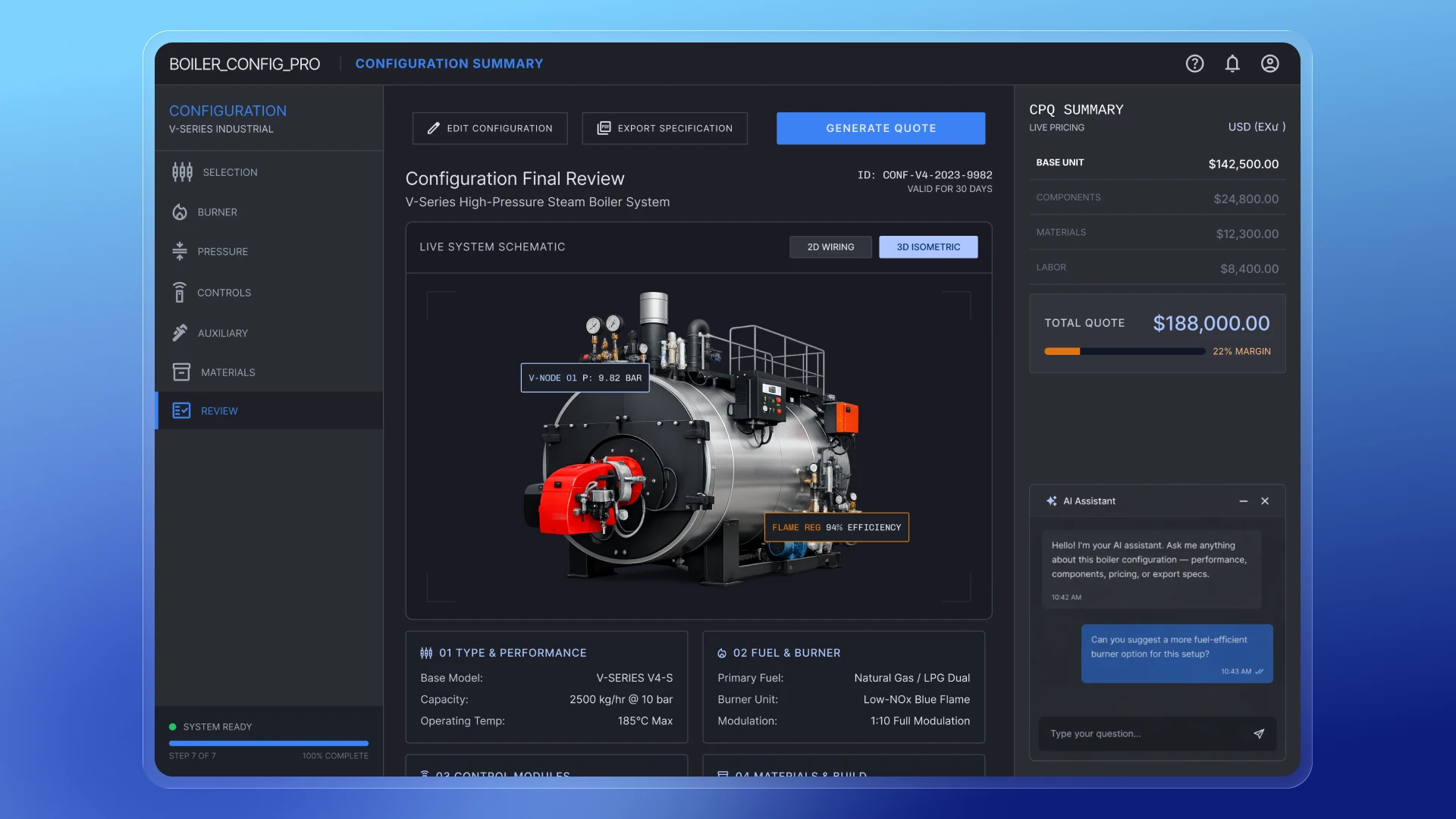Open the user account profile icon

(x=1269, y=64)
